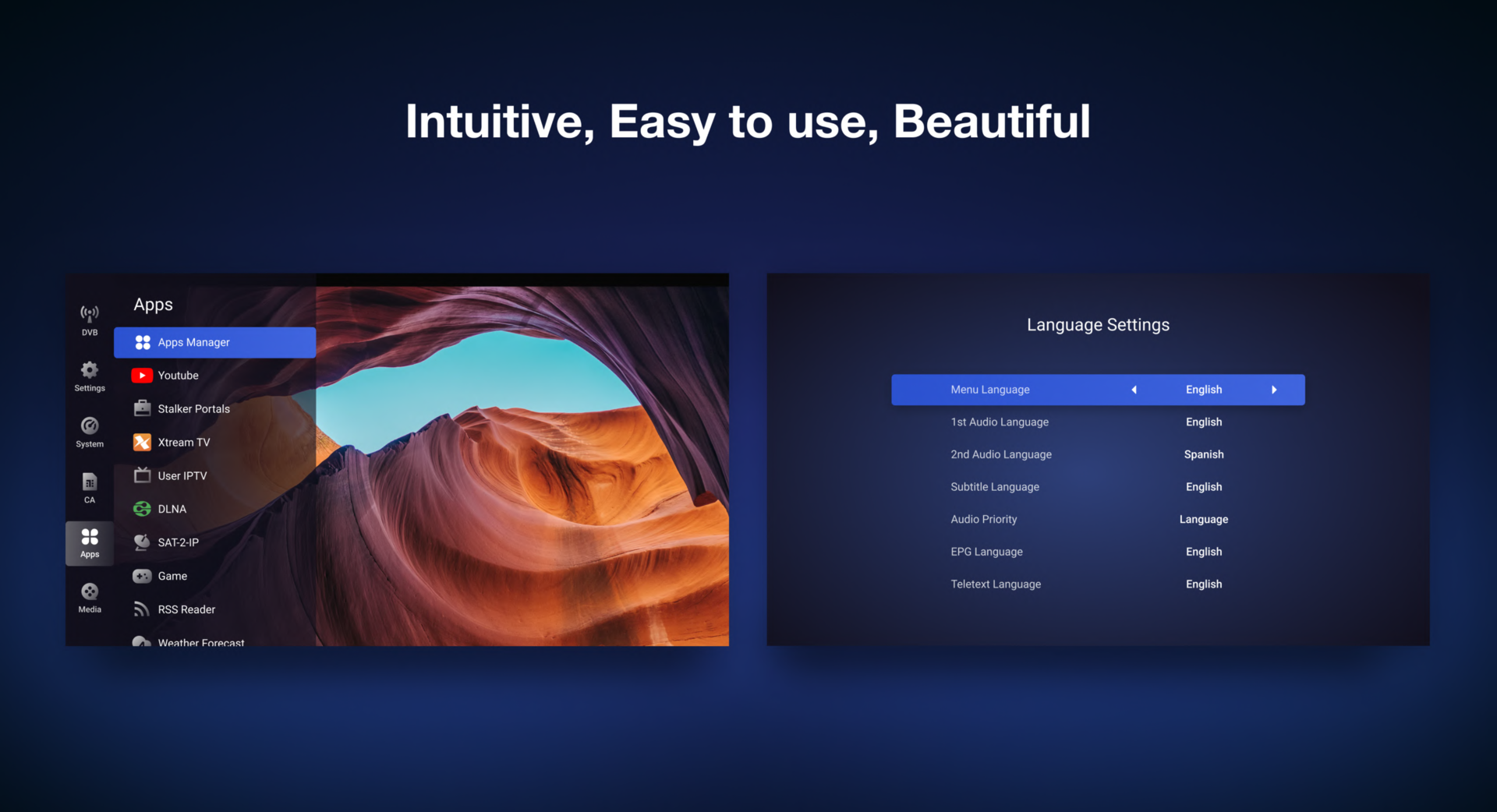The width and height of the screenshot is (1497, 812).
Task: Click the left arrow for Menu Language
Action: point(1134,390)
